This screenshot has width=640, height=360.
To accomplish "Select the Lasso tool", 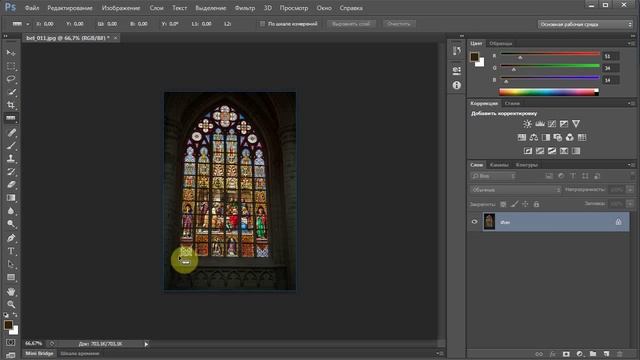I will (11, 79).
